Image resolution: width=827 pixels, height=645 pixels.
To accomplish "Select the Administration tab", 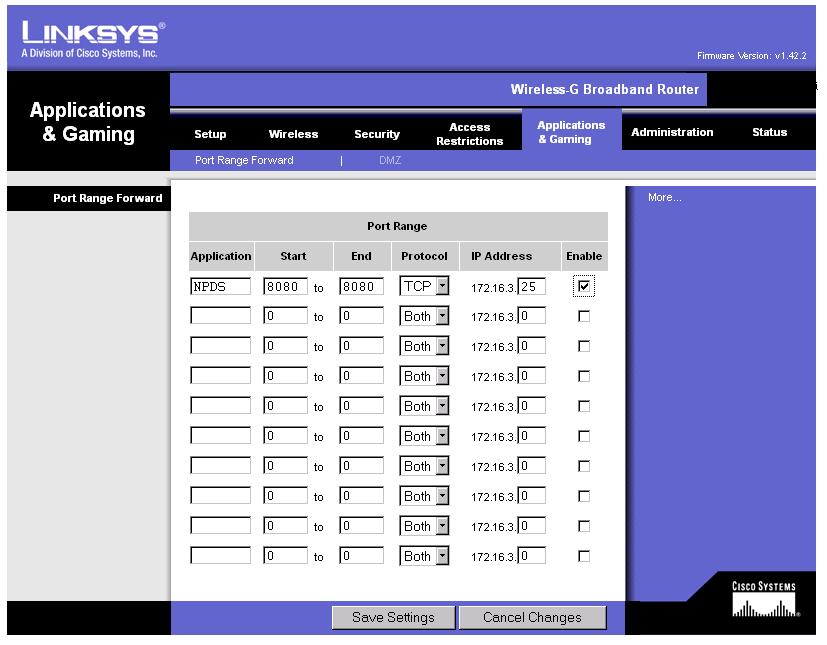I will tap(672, 132).
